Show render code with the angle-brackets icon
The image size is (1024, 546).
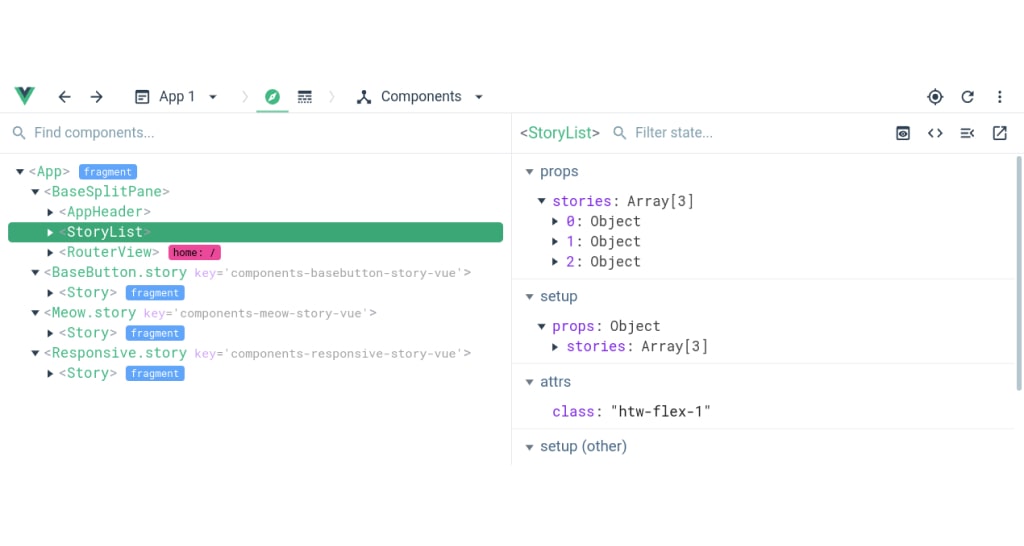click(x=935, y=133)
